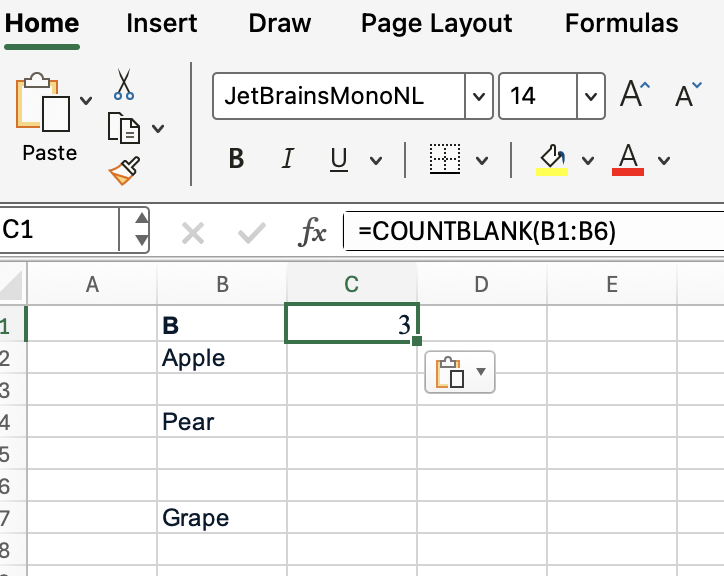Viewport: 724px width, 576px height.
Task: Apply red font color
Action: [x=628, y=160]
